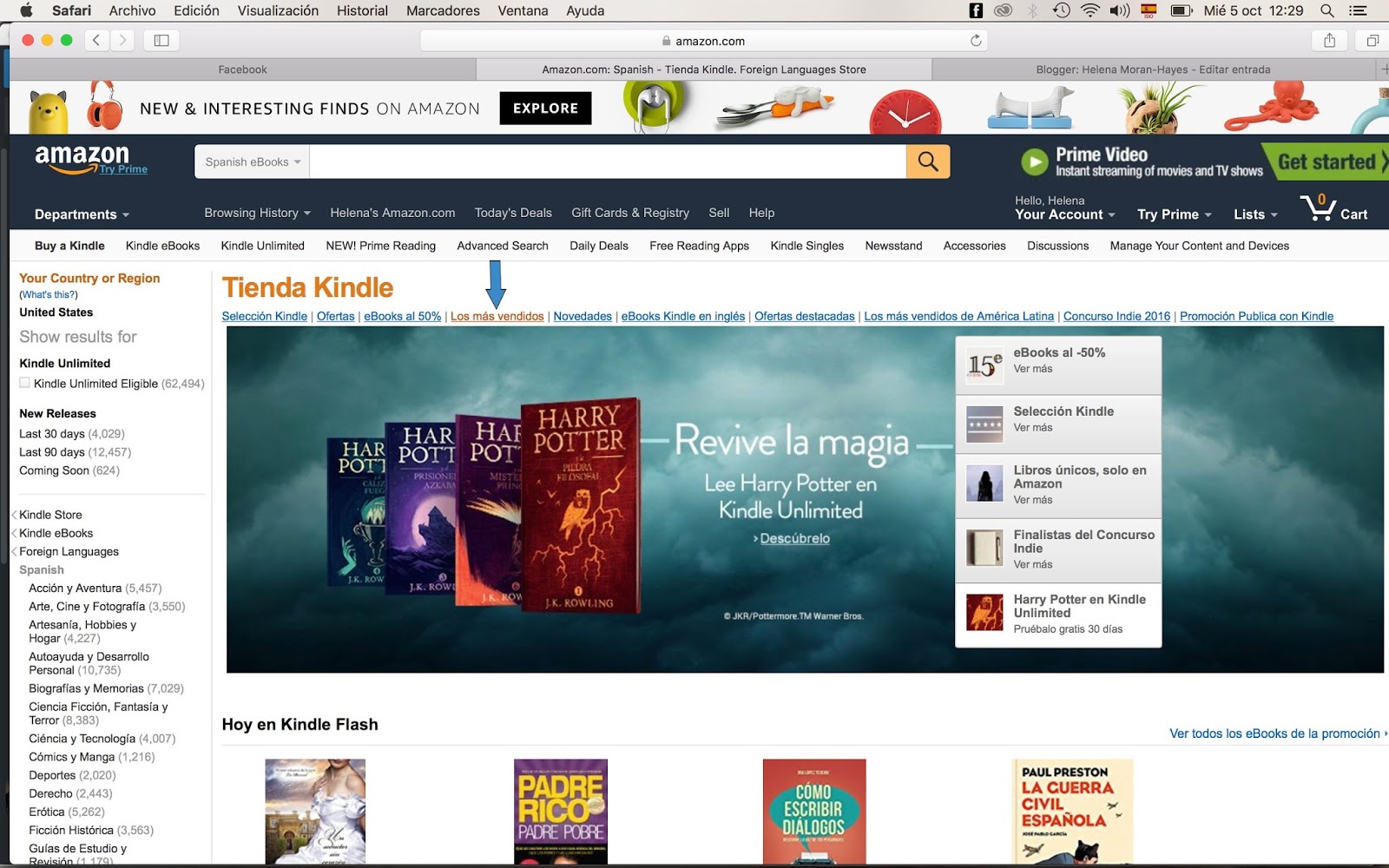Open the Archivo menu
The image size is (1389, 868).
tap(132, 10)
